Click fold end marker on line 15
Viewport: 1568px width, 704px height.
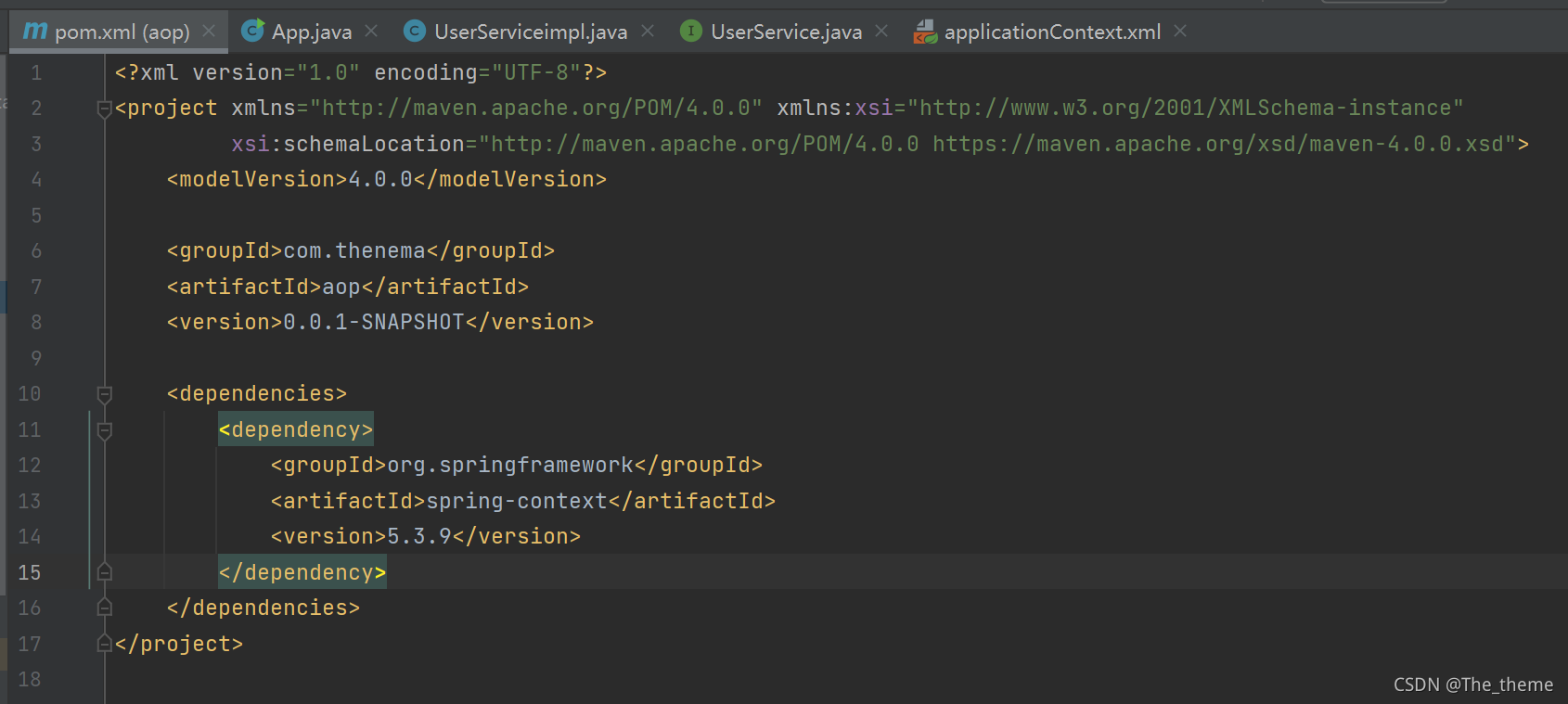click(x=105, y=572)
